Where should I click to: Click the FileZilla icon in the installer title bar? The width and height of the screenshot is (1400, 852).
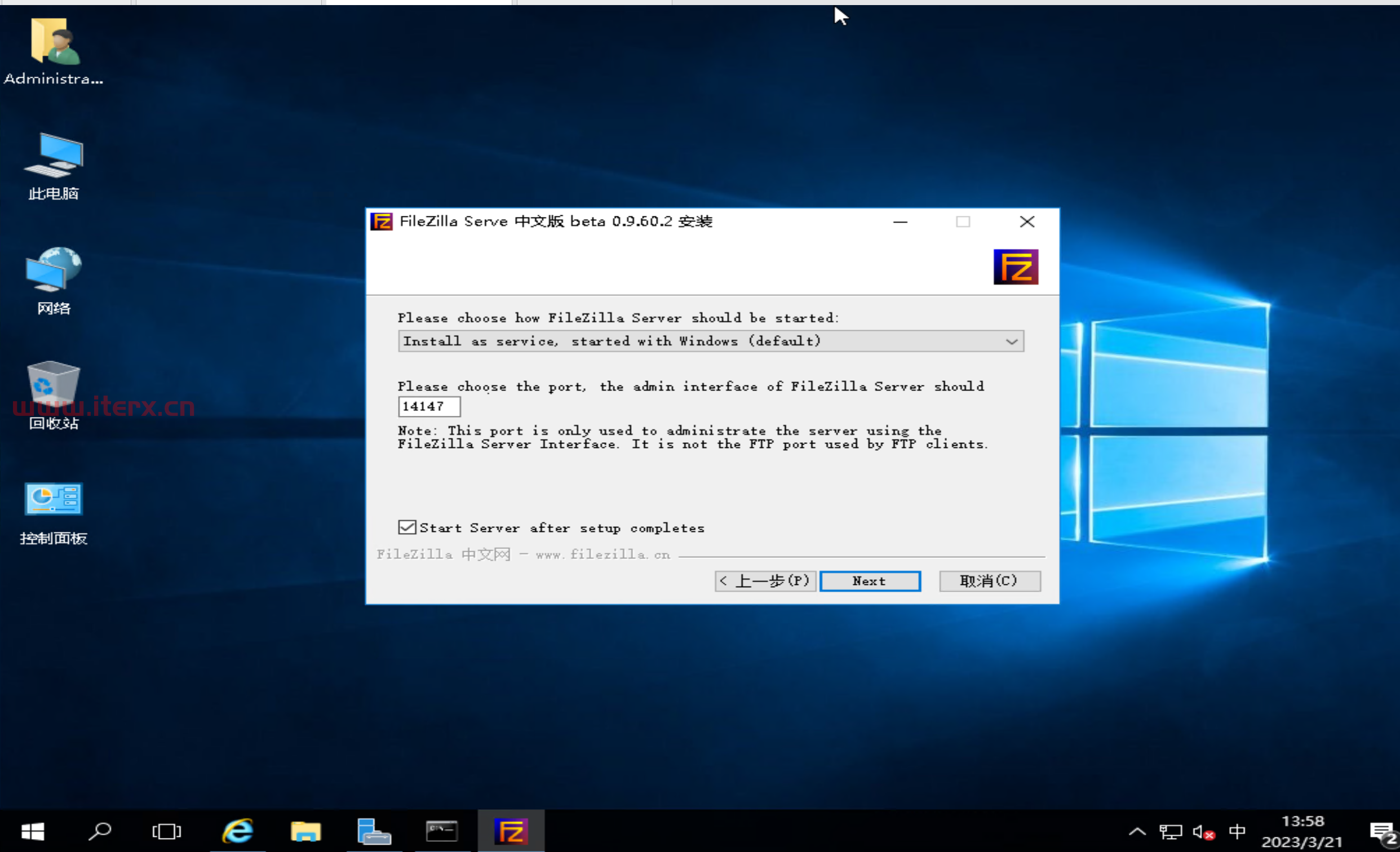click(x=381, y=221)
